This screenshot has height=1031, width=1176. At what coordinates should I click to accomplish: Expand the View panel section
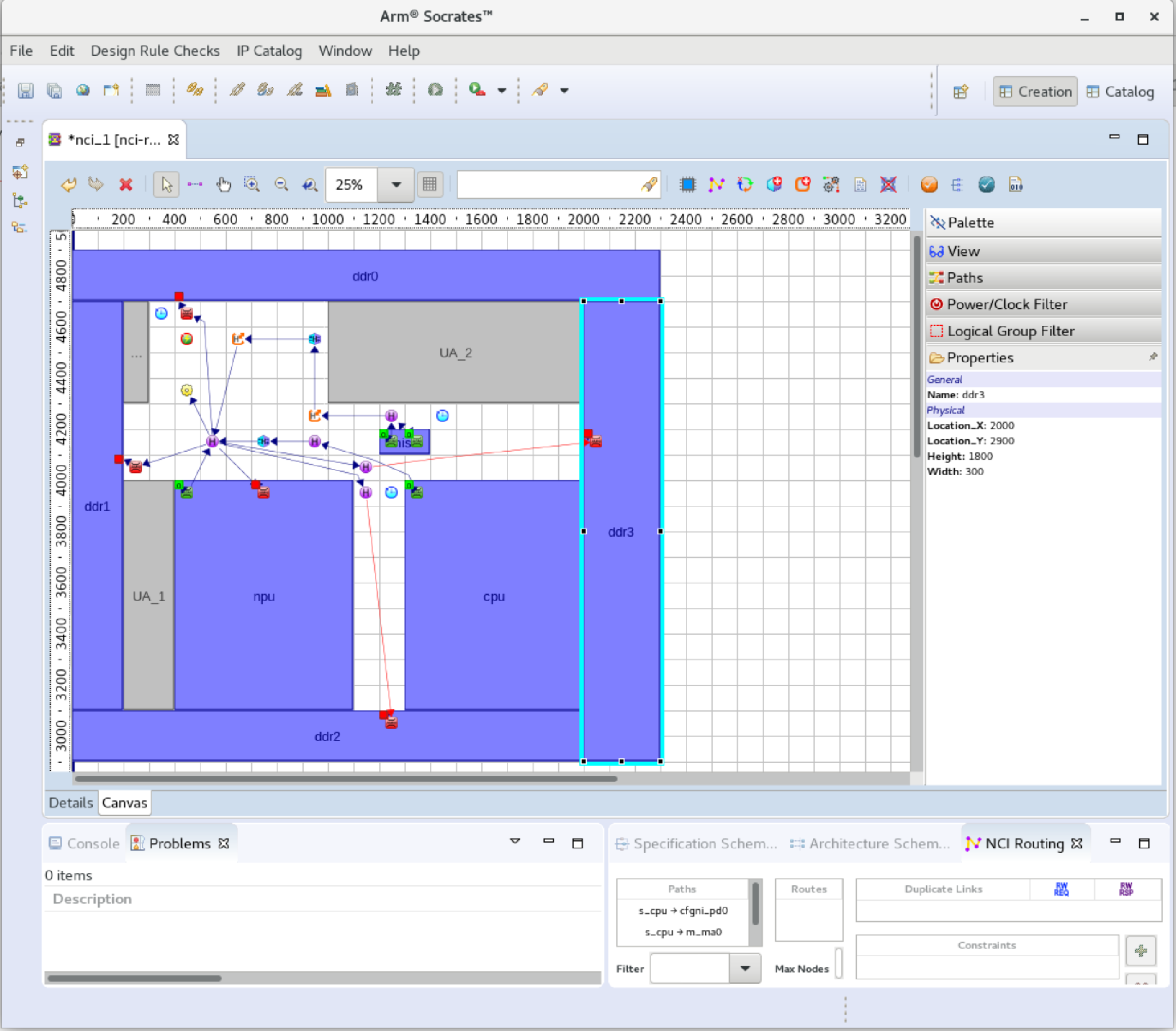[x=1044, y=251]
